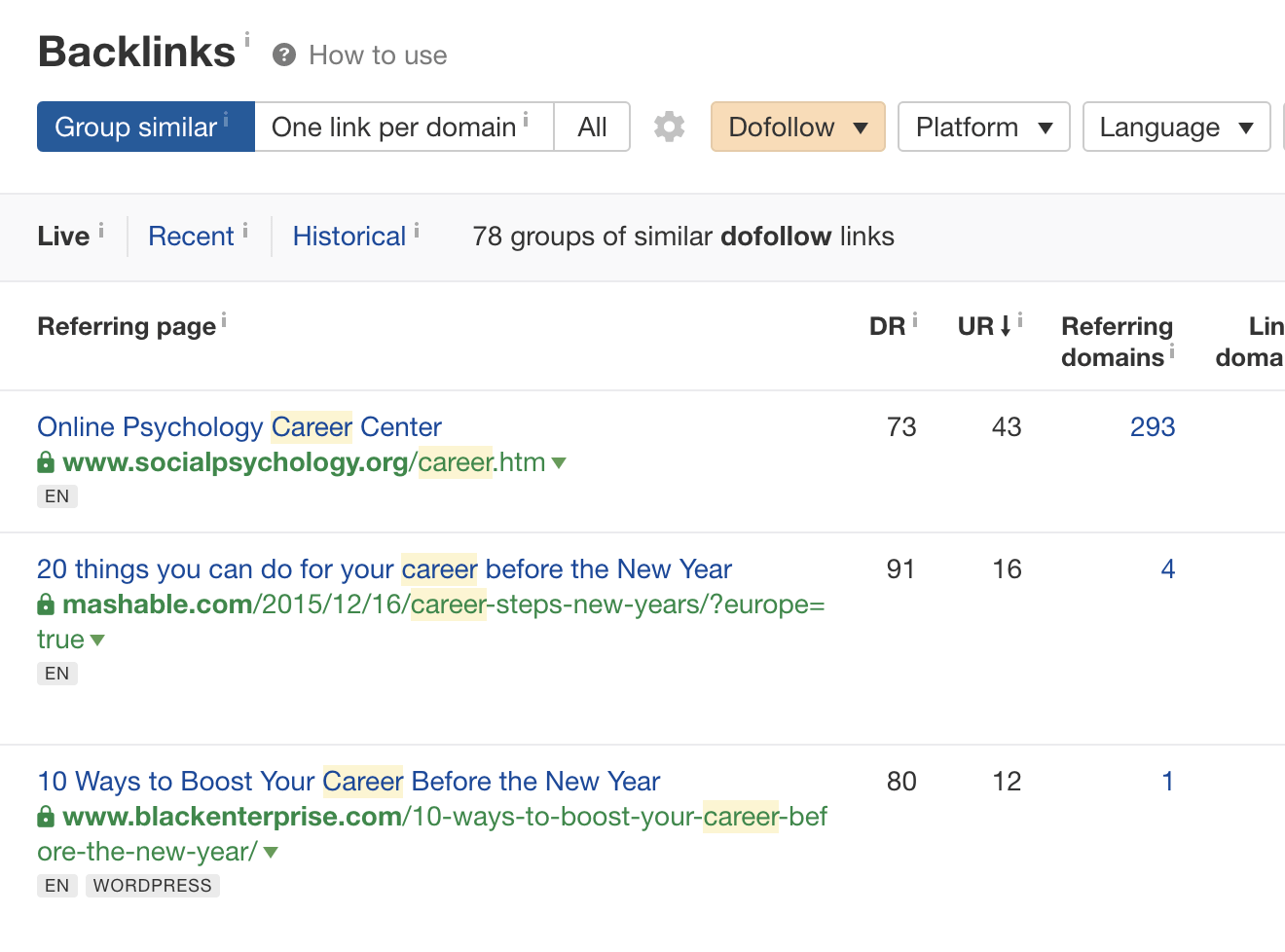Screen dimensions: 1285x952
Task: Expand the Platform filter dropdown
Action: pos(983,127)
